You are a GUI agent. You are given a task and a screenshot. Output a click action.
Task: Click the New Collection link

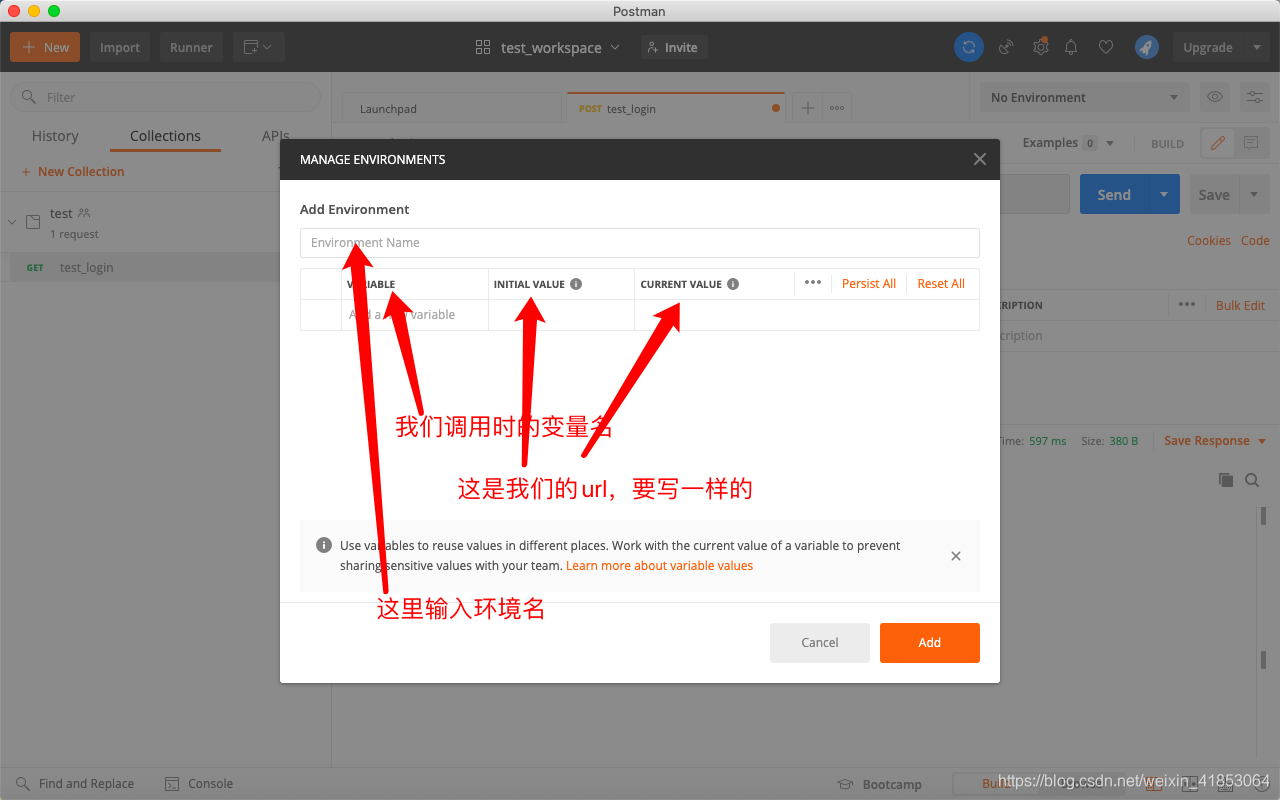[73, 172]
